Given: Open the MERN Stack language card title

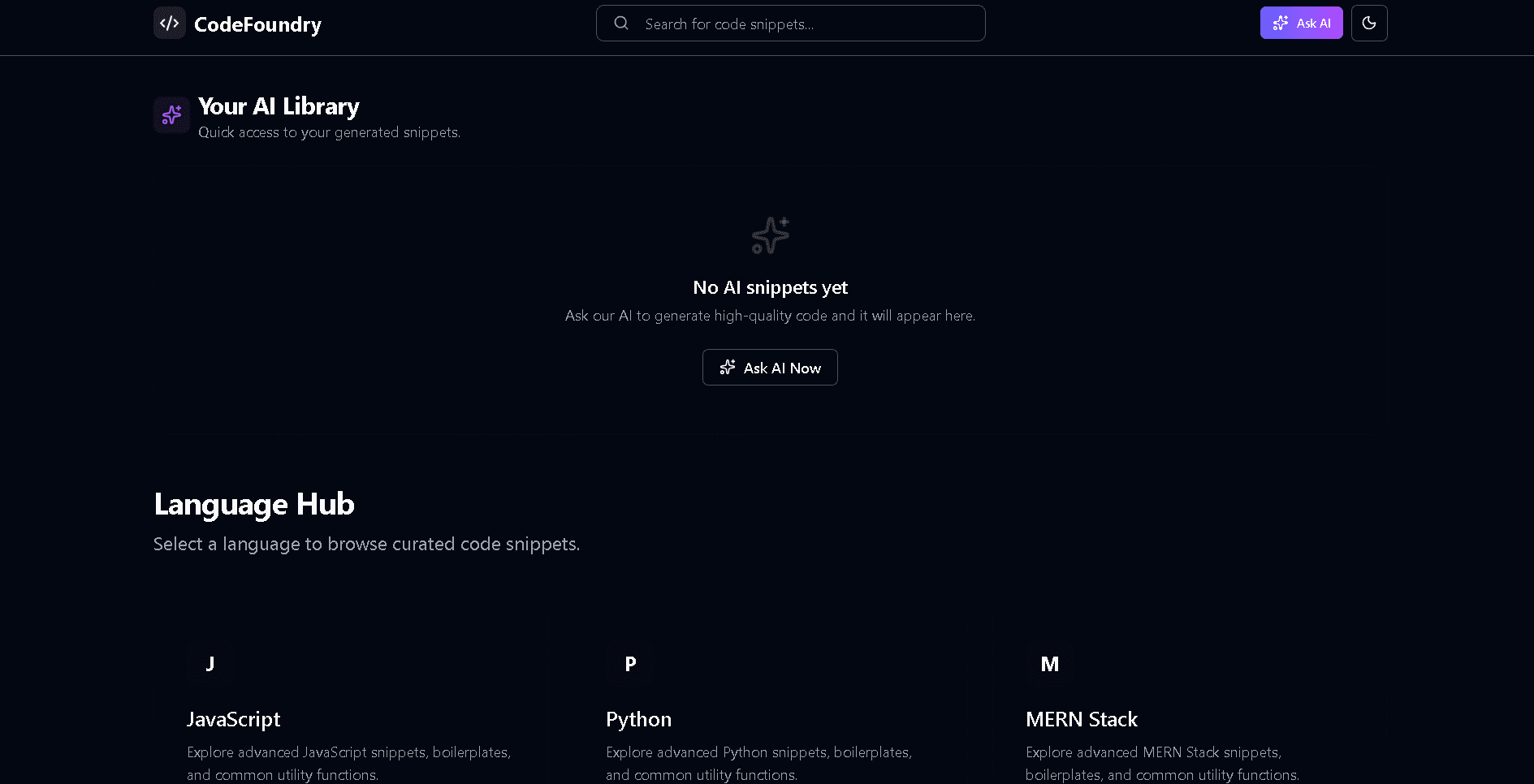Looking at the screenshot, I should coord(1081,719).
